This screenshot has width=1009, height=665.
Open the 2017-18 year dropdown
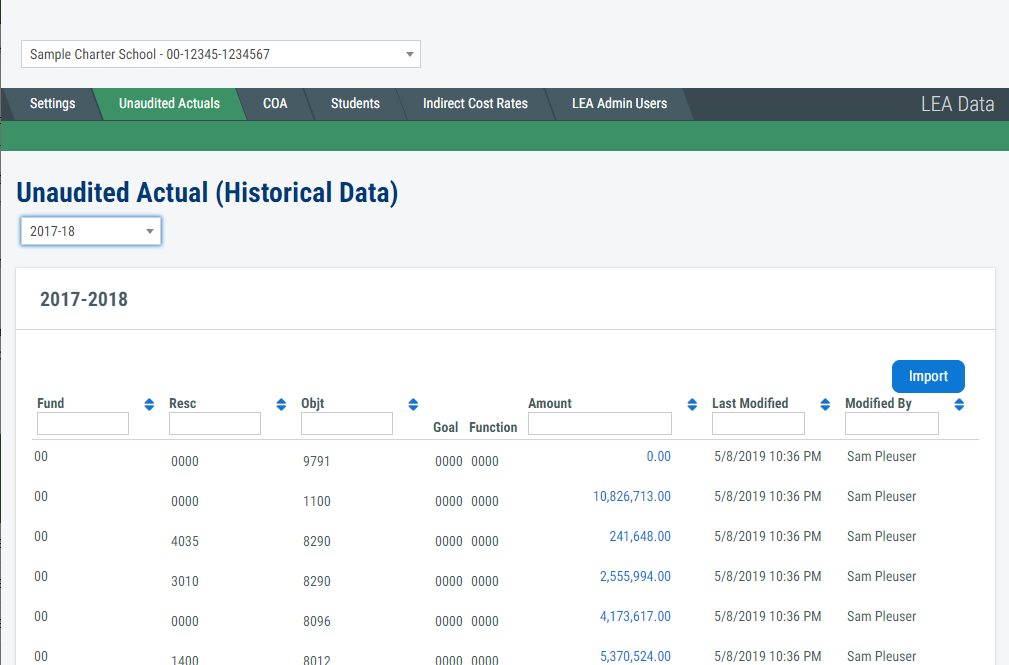pos(91,231)
